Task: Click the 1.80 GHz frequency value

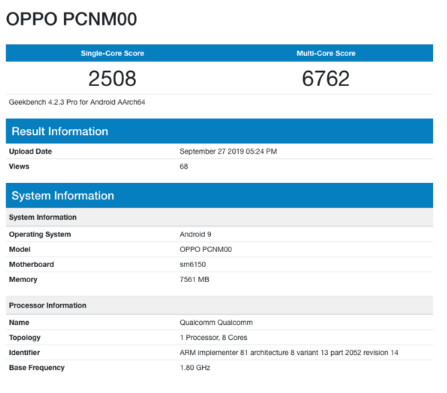Action: pyautogui.click(x=195, y=368)
